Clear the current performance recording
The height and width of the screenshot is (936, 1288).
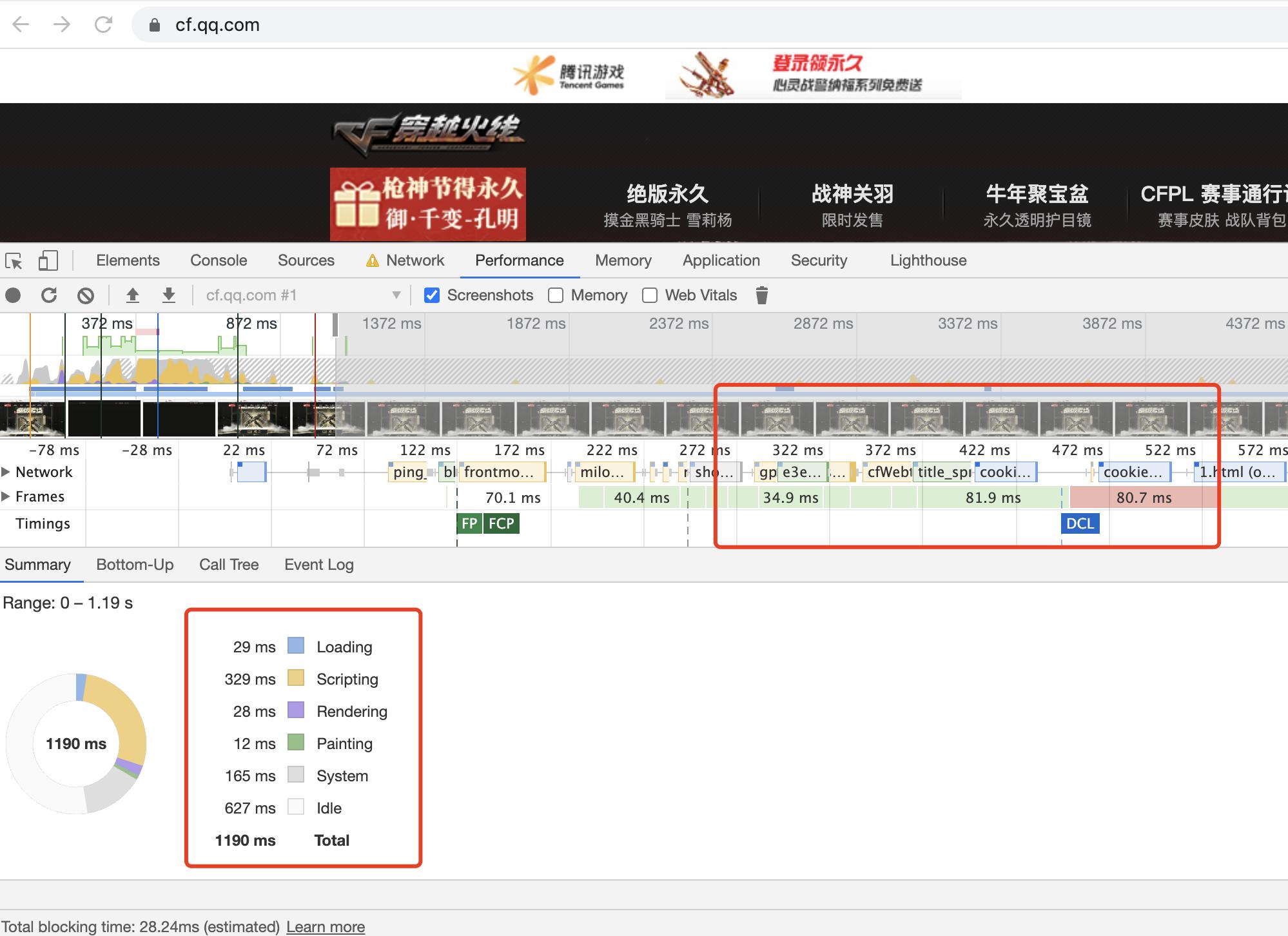click(86, 295)
